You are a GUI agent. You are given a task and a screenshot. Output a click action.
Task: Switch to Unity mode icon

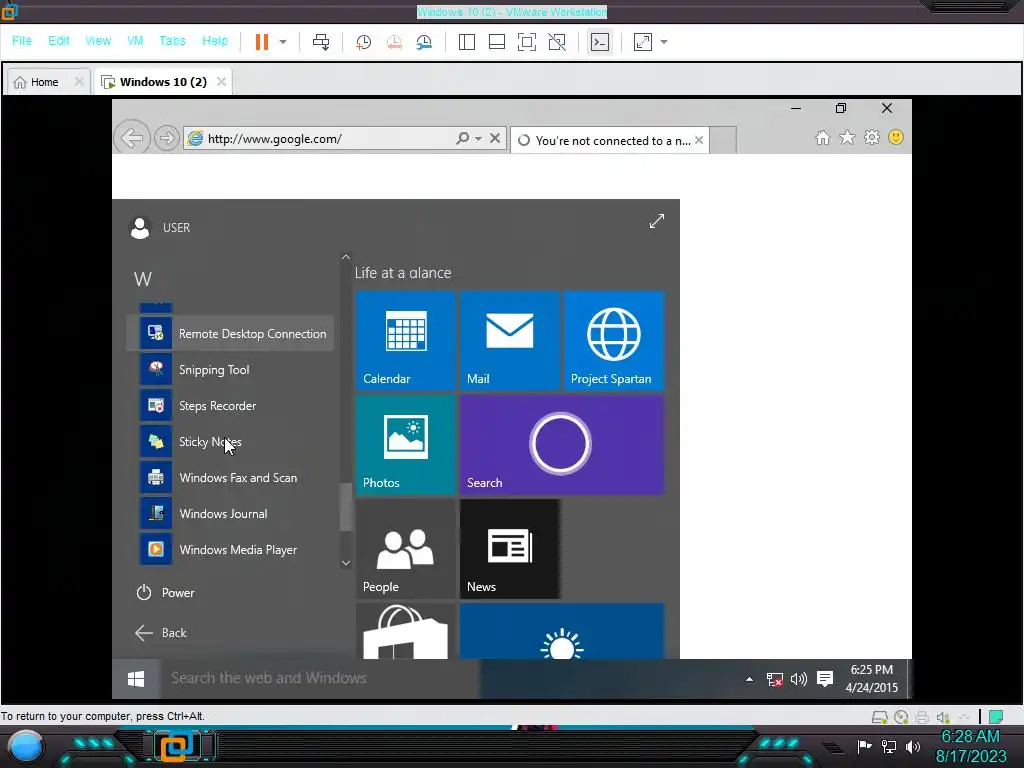click(x=557, y=42)
